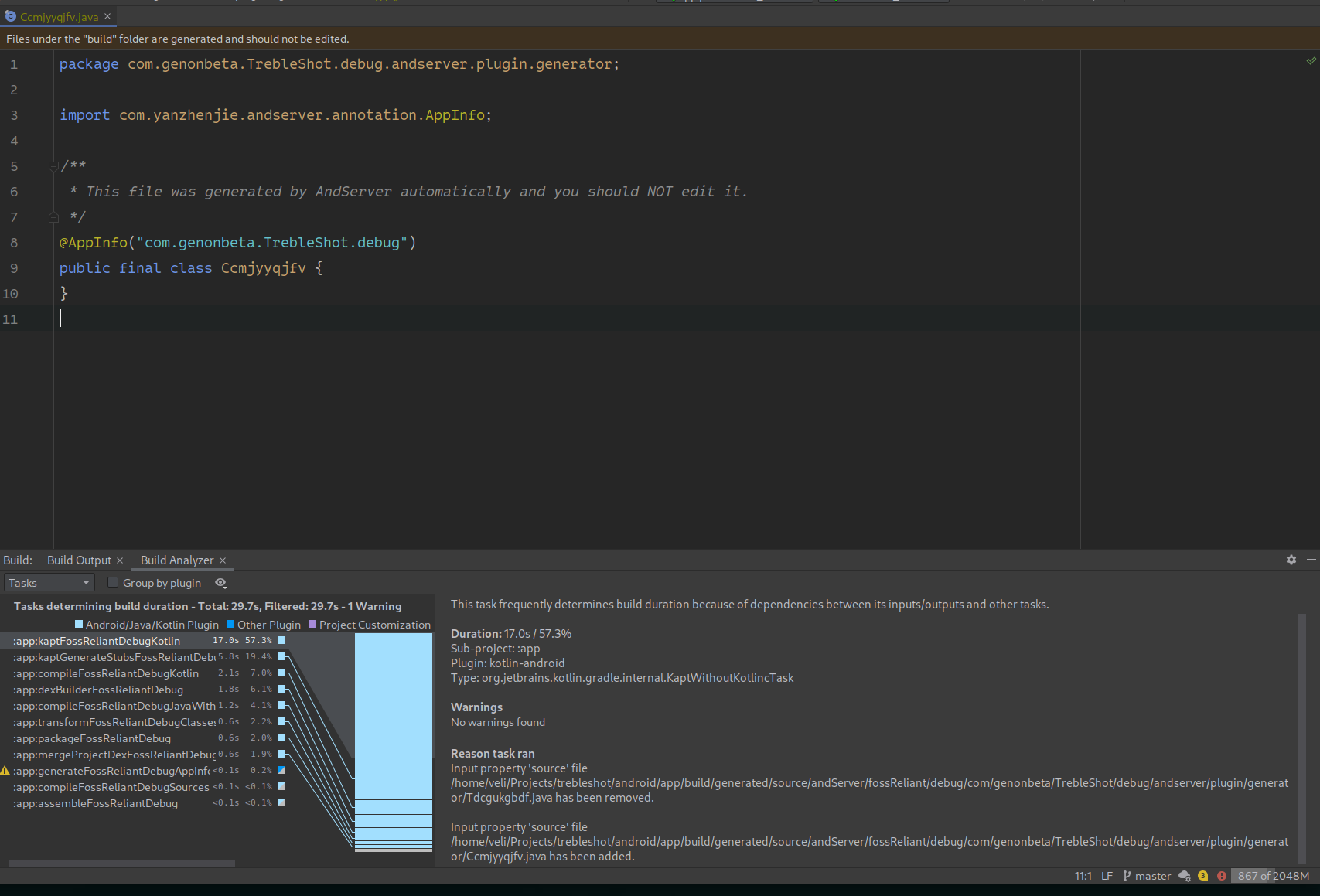Select the :app:kaptFossReliantDebugKotlin task
The height and width of the screenshot is (896, 1320).
[x=96, y=640]
